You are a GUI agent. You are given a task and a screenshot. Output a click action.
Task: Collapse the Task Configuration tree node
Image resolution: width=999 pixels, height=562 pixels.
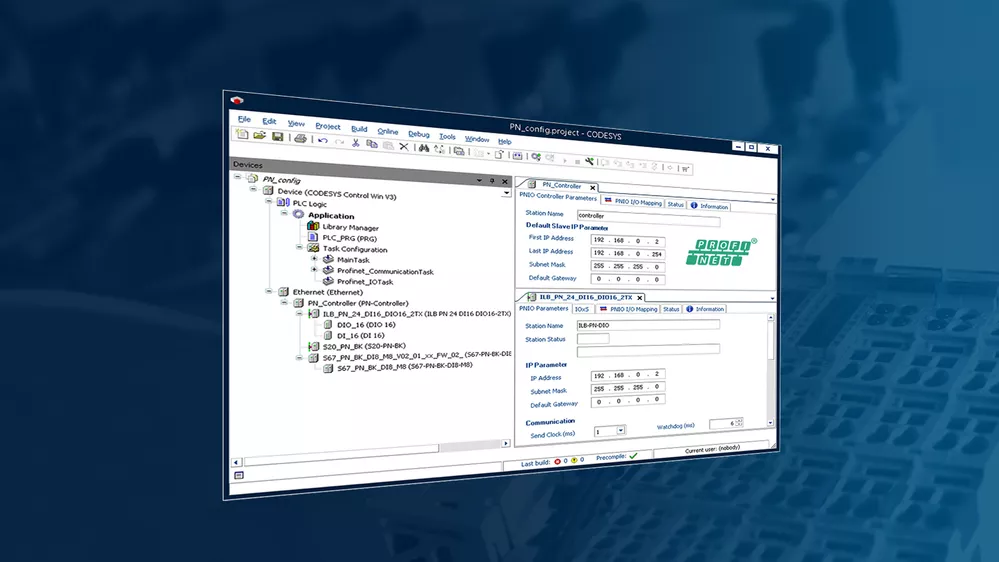(299, 249)
